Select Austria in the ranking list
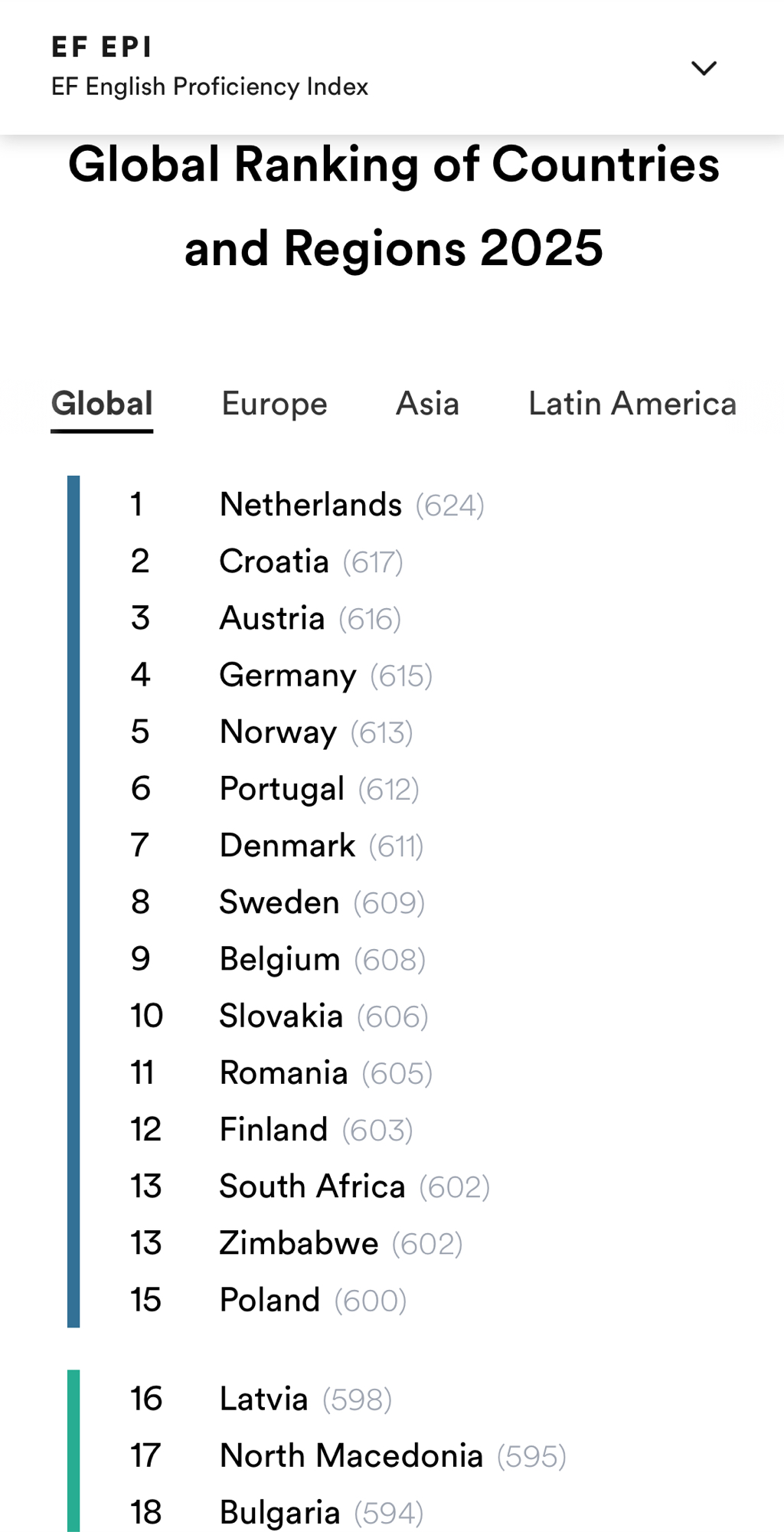Viewport: 784px width, 1532px height. pyautogui.click(x=272, y=618)
